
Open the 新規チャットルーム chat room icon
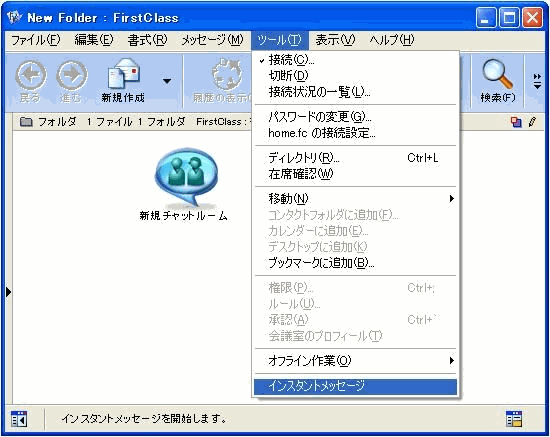tap(186, 177)
